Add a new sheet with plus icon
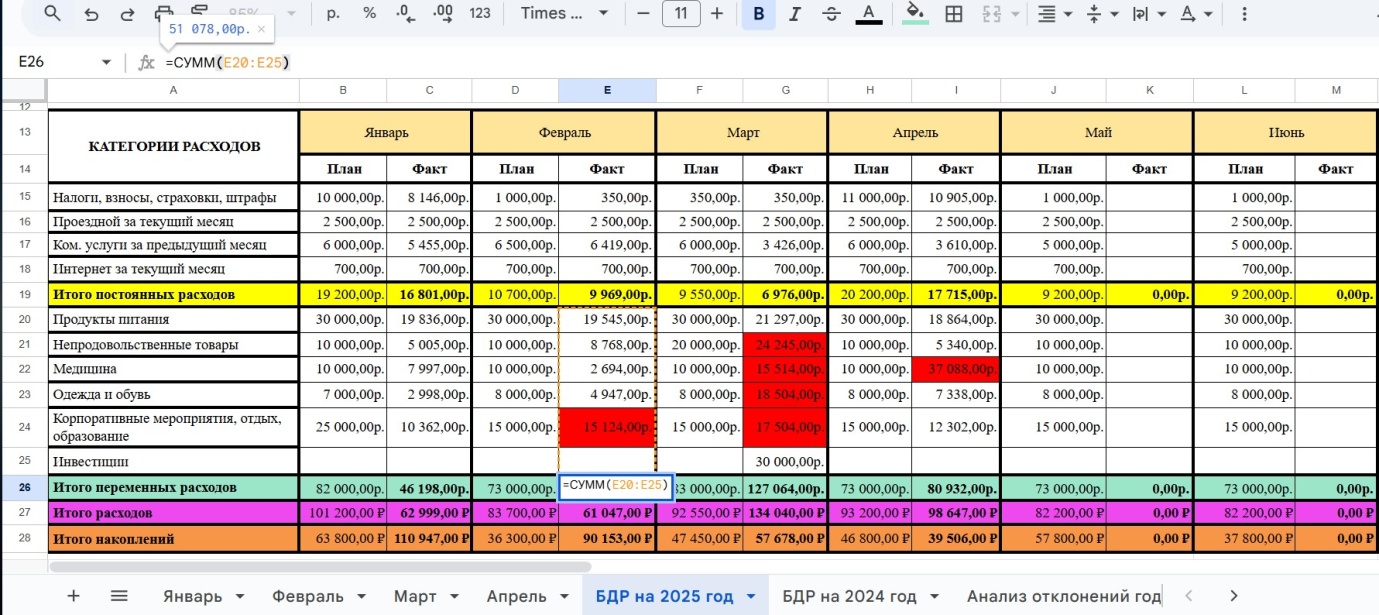Image resolution: width=1379 pixels, height=615 pixels. (x=73, y=596)
